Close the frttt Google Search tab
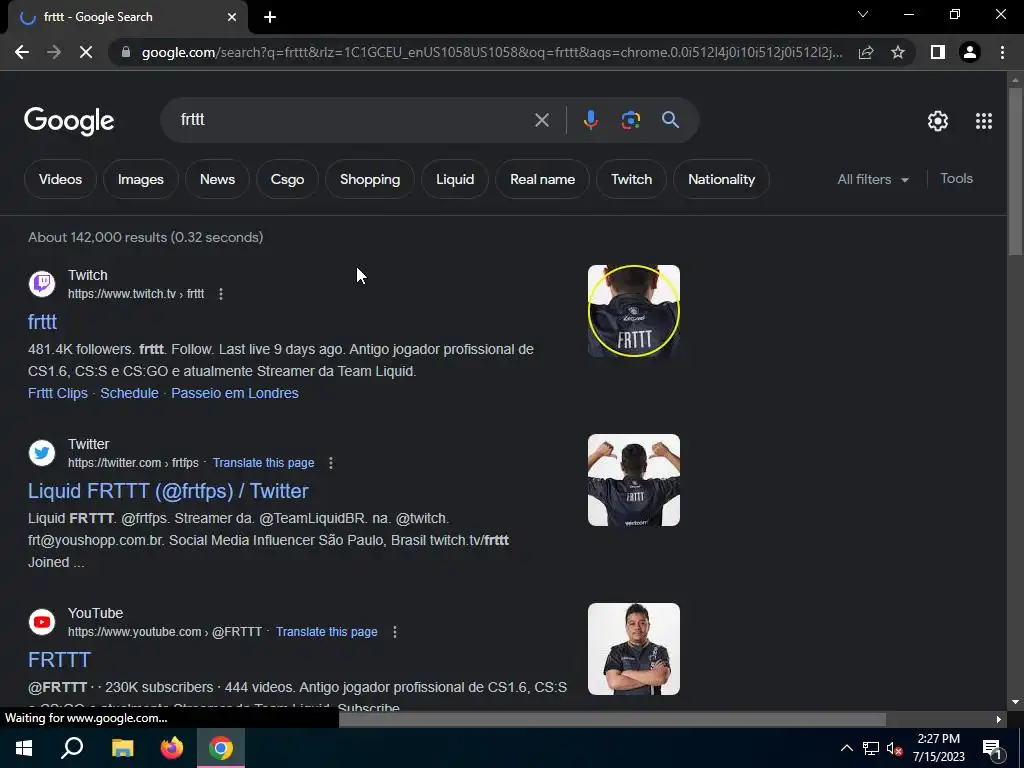1024x768 pixels. point(232,17)
